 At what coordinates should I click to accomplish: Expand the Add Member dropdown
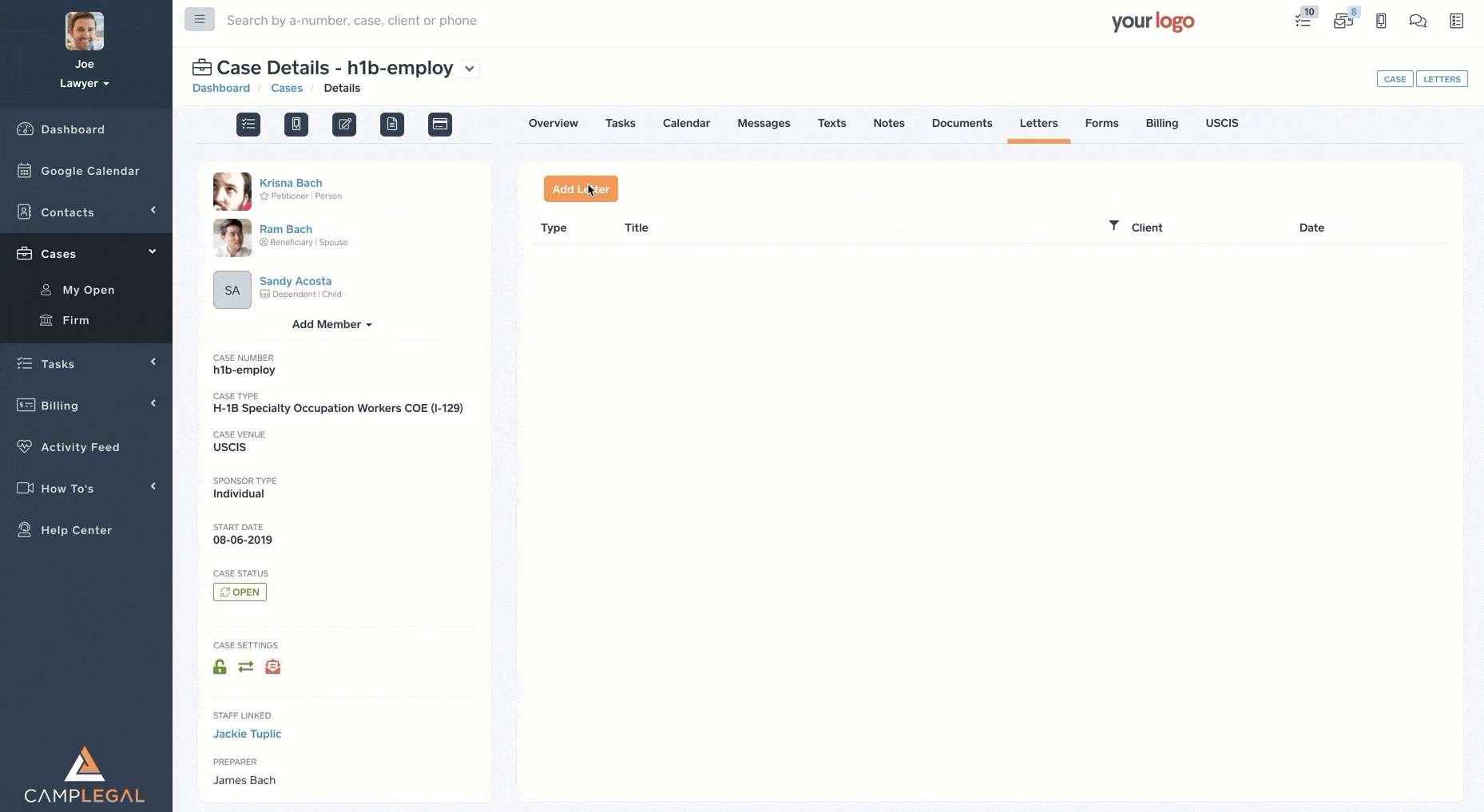[331, 324]
